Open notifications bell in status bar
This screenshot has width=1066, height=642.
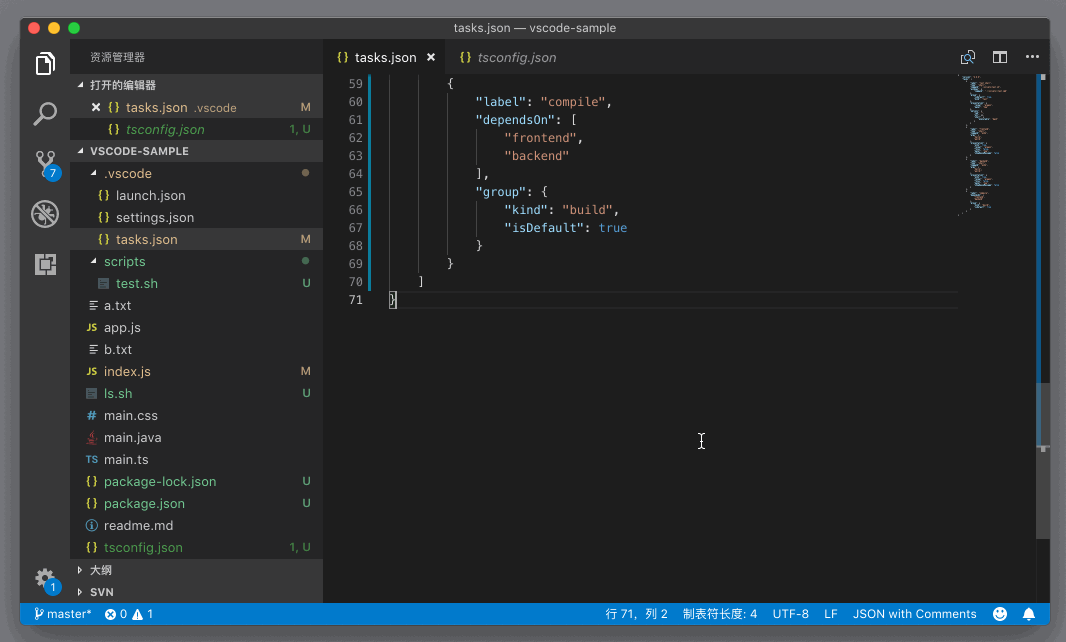[x=1028, y=614]
